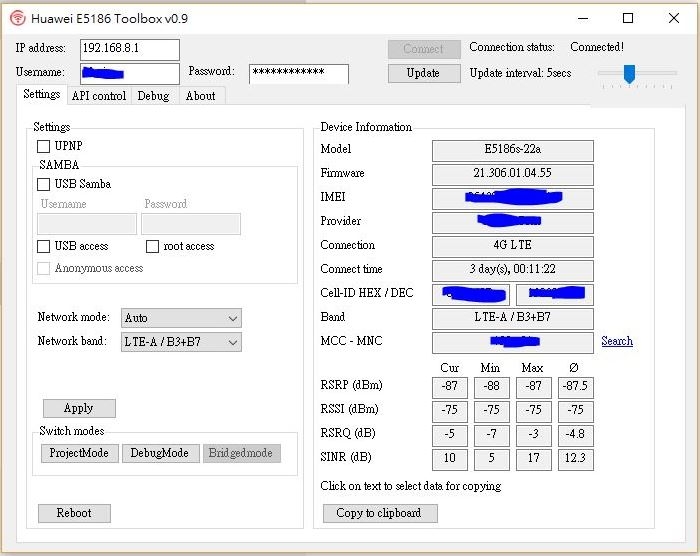Image resolution: width=700 pixels, height=556 pixels.
Task: Select the Model value E5186s-22a
Action: tap(512, 150)
